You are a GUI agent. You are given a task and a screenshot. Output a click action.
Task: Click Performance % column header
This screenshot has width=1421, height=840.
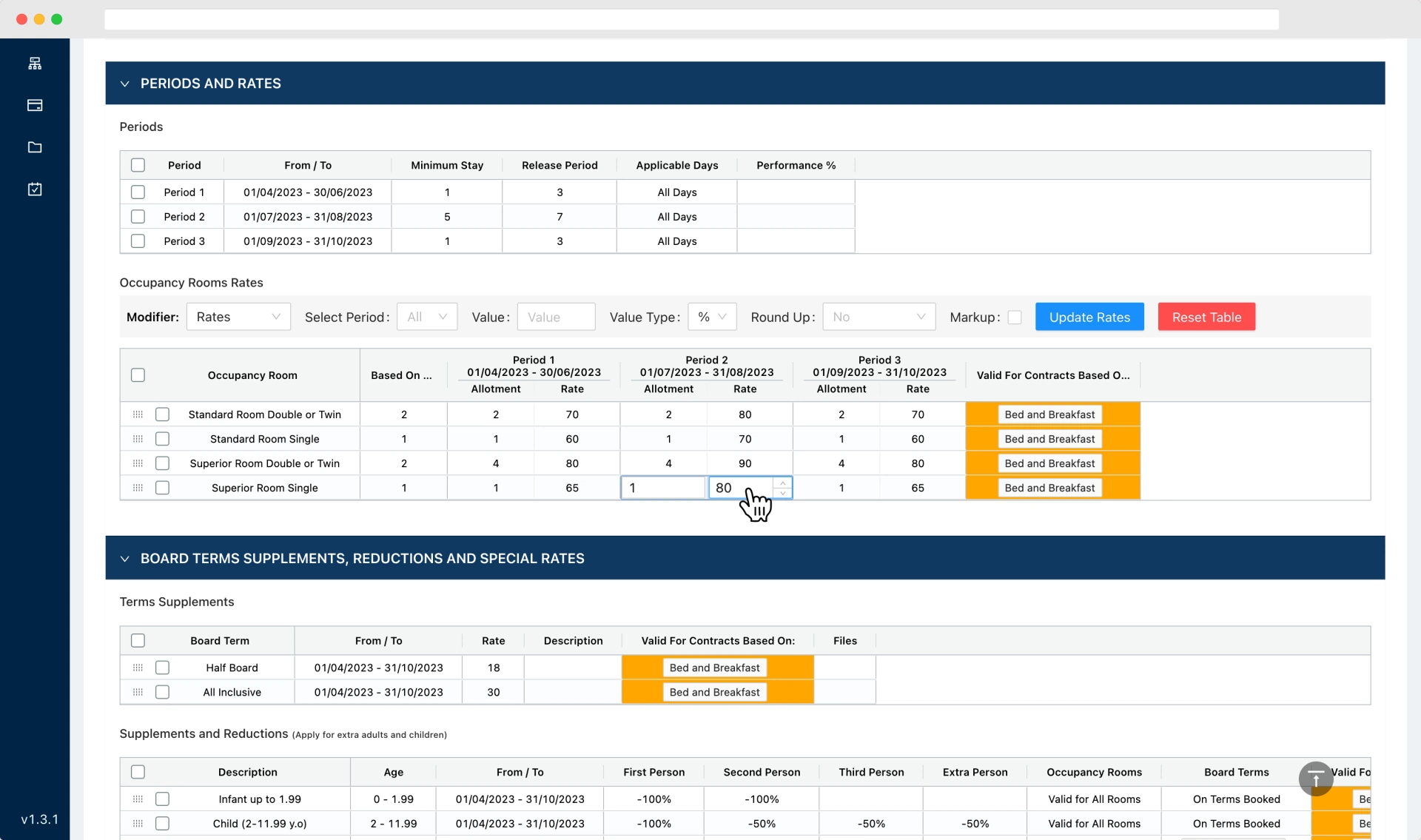click(796, 165)
